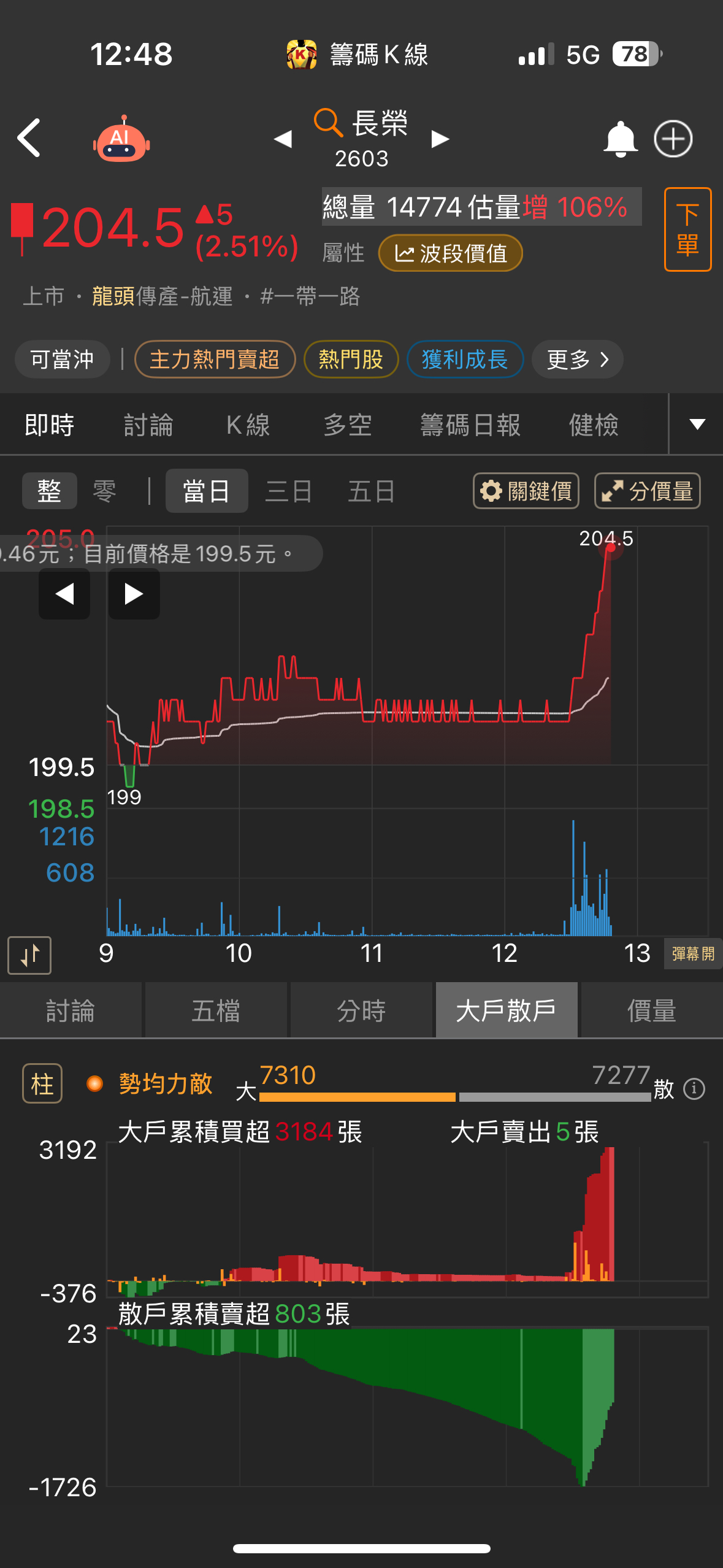Screen dimensions: 723x1568
Task: Open lower 討論 sub-tab
Action: [71, 1010]
